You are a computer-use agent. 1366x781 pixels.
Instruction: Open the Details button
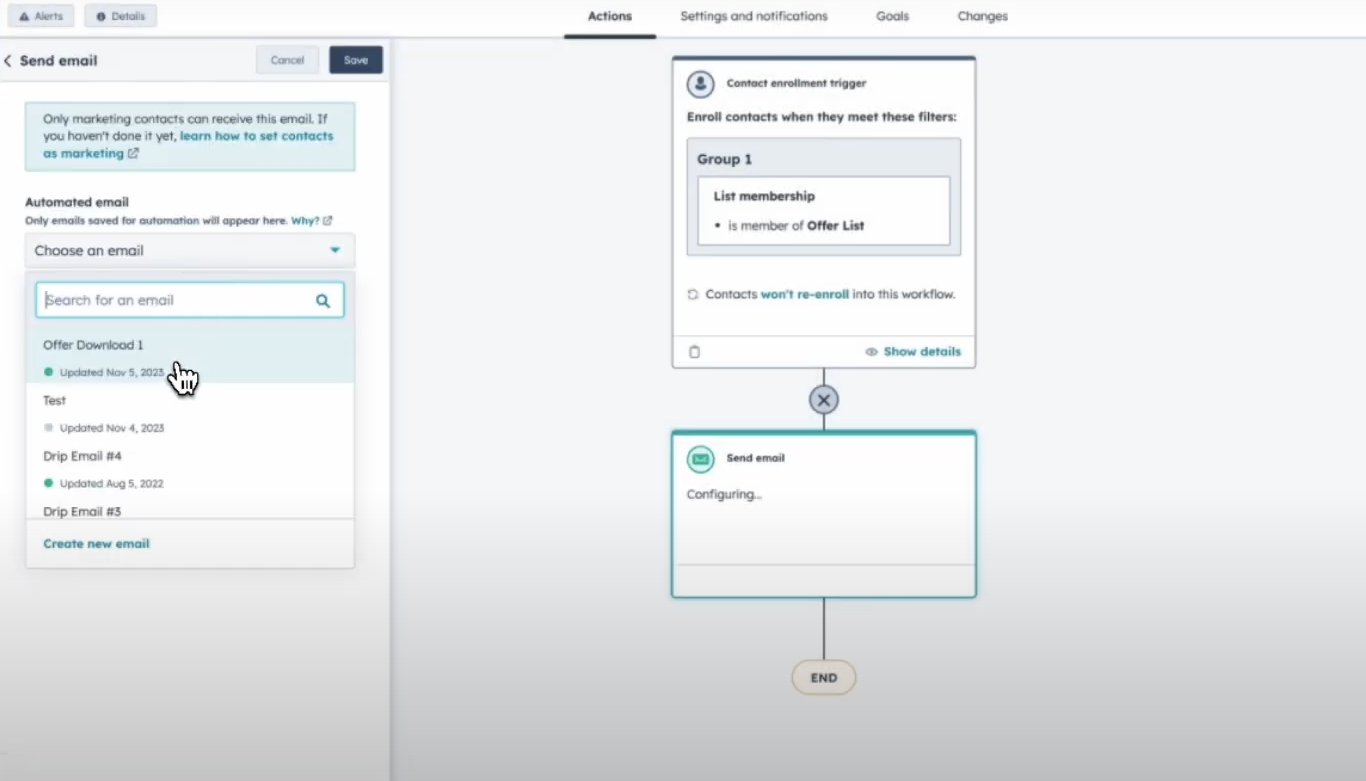pyautogui.click(x=120, y=16)
